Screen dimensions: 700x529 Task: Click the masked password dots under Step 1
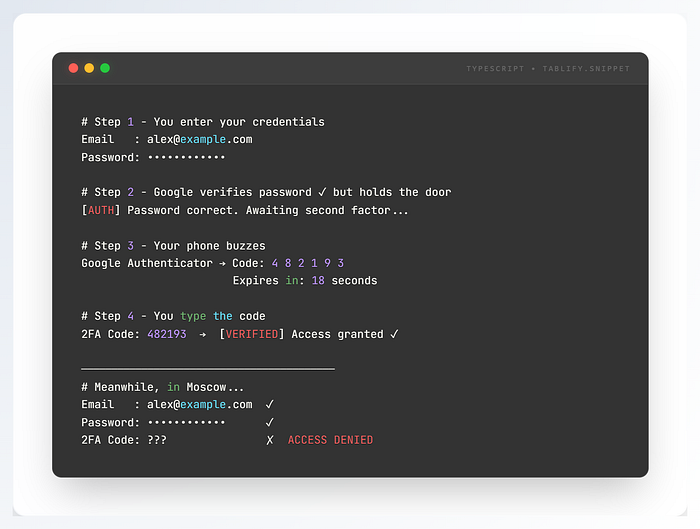(187, 157)
